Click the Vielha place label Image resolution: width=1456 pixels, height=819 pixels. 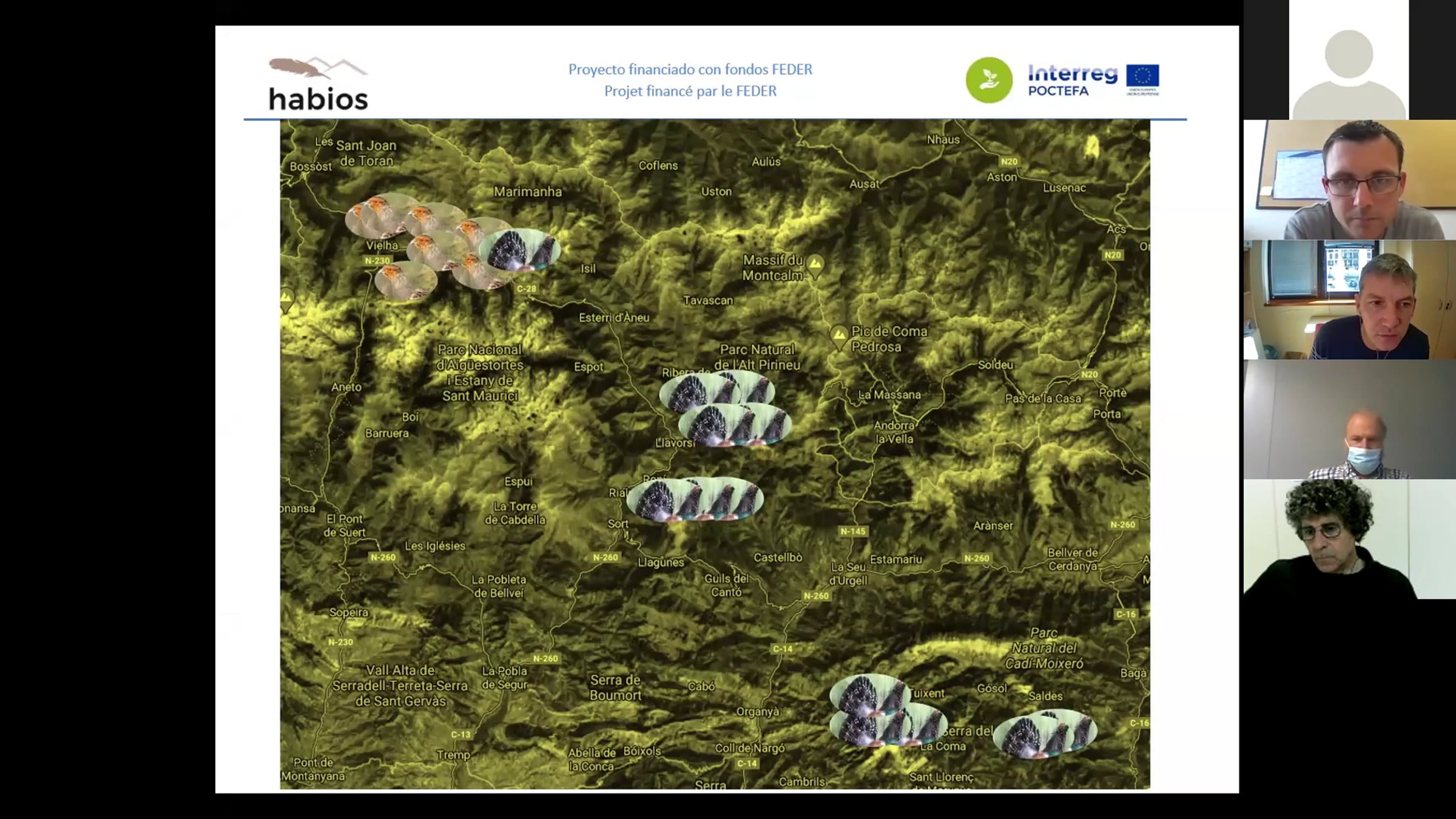382,246
